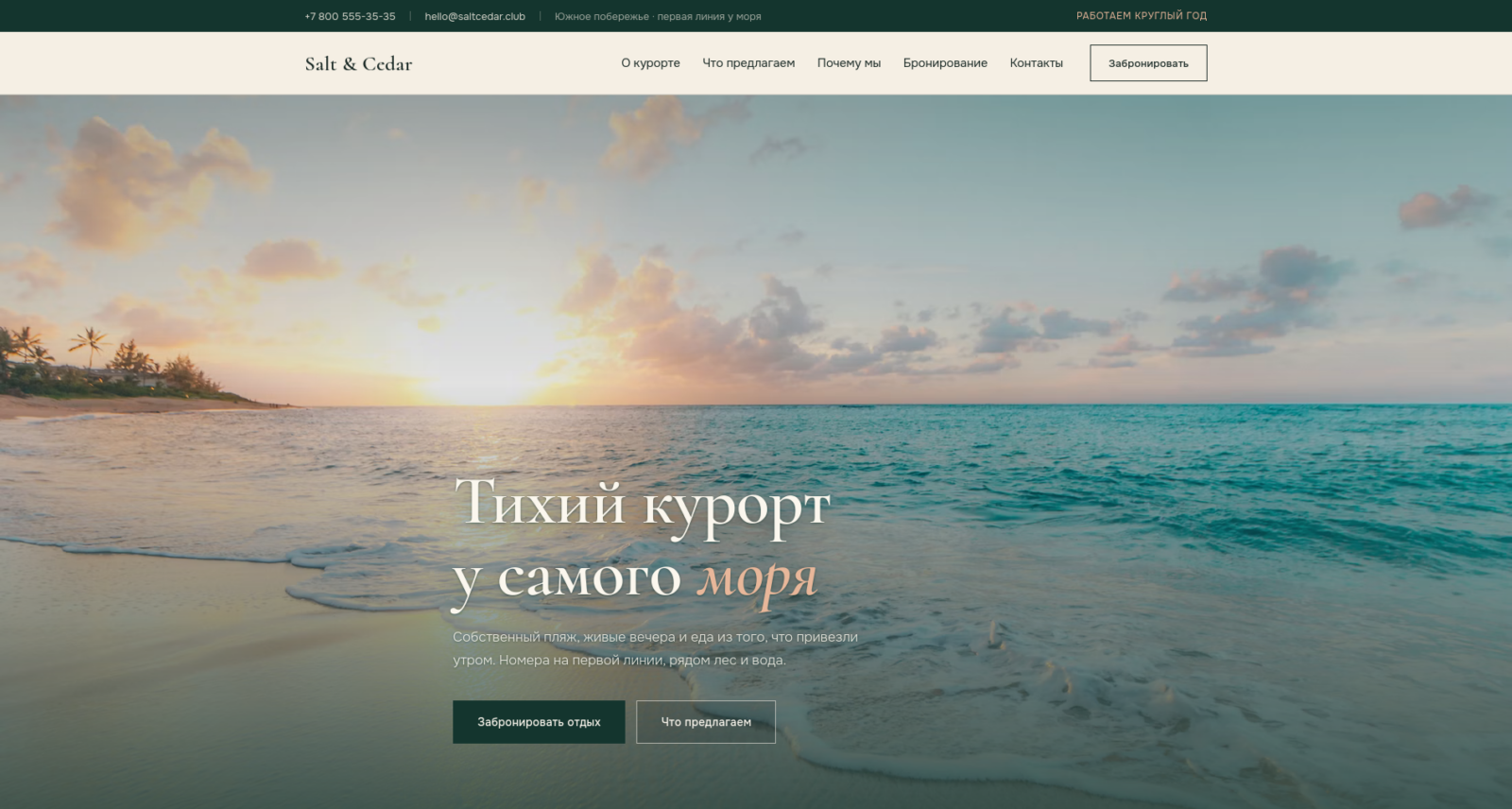The width and height of the screenshot is (1512, 809).
Task: Email hello@saltcedar.club from top bar
Action: [474, 16]
